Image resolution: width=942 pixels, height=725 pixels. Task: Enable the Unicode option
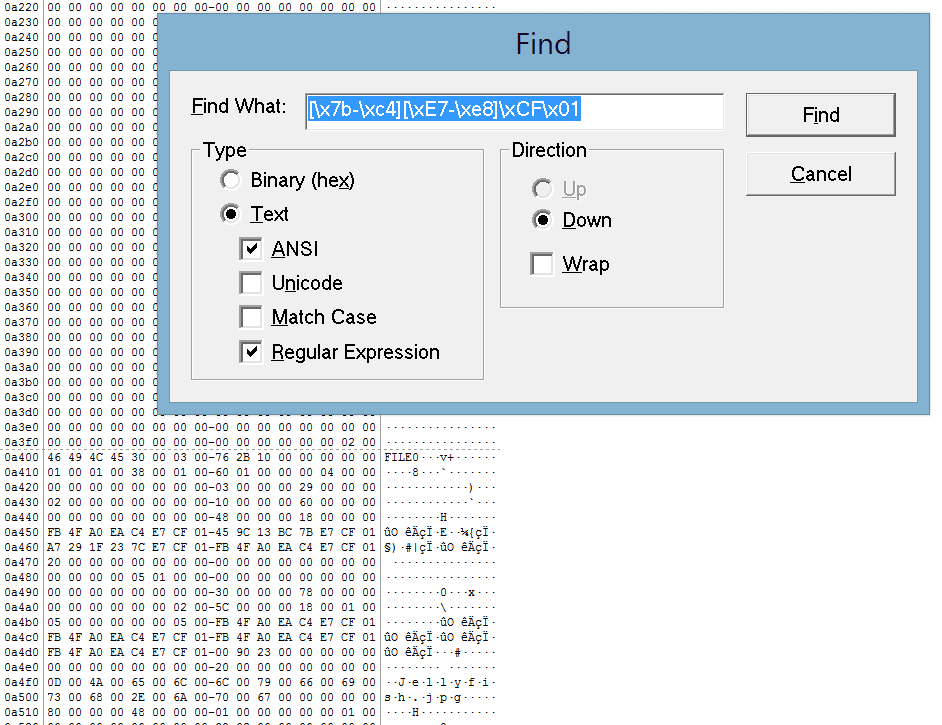(251, 283)
